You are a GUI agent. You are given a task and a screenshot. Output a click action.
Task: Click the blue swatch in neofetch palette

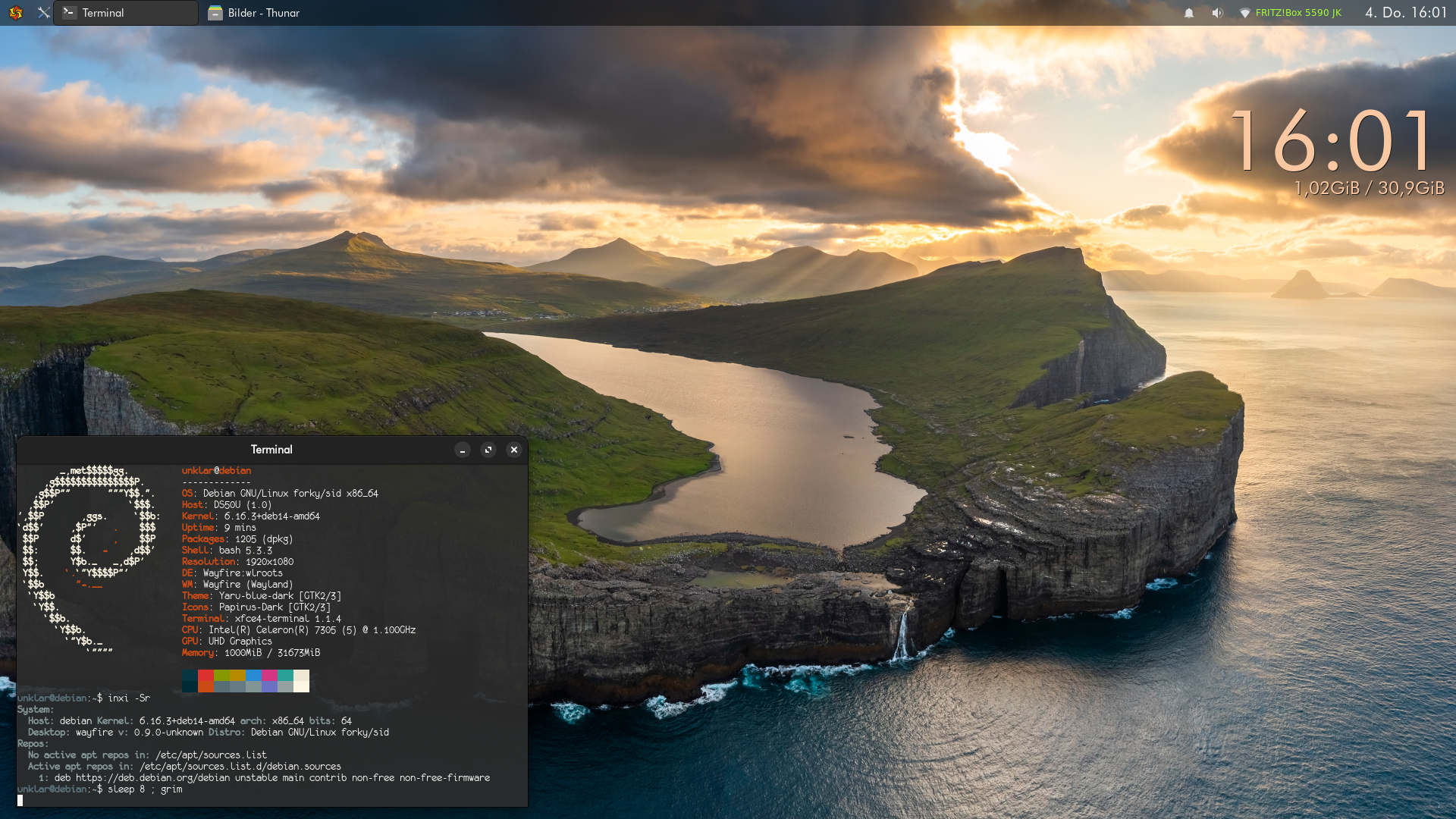click(x=253, y=675)
